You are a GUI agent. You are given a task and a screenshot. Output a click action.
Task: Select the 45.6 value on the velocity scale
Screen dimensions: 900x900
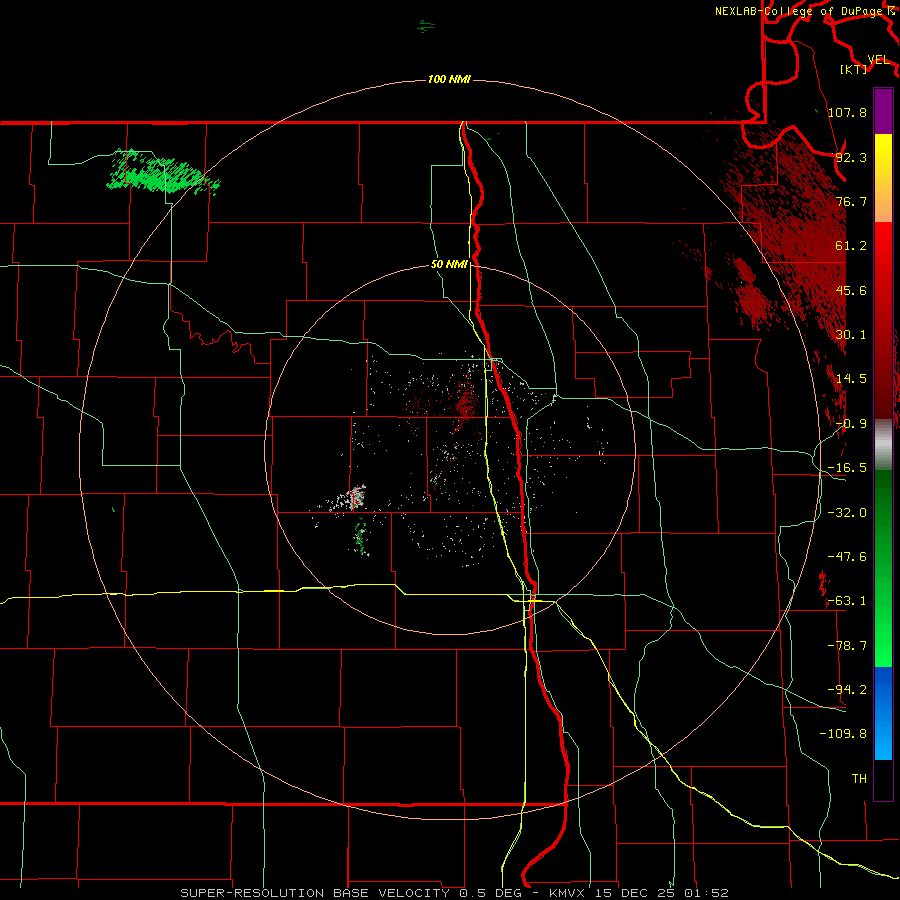[851, 290]
